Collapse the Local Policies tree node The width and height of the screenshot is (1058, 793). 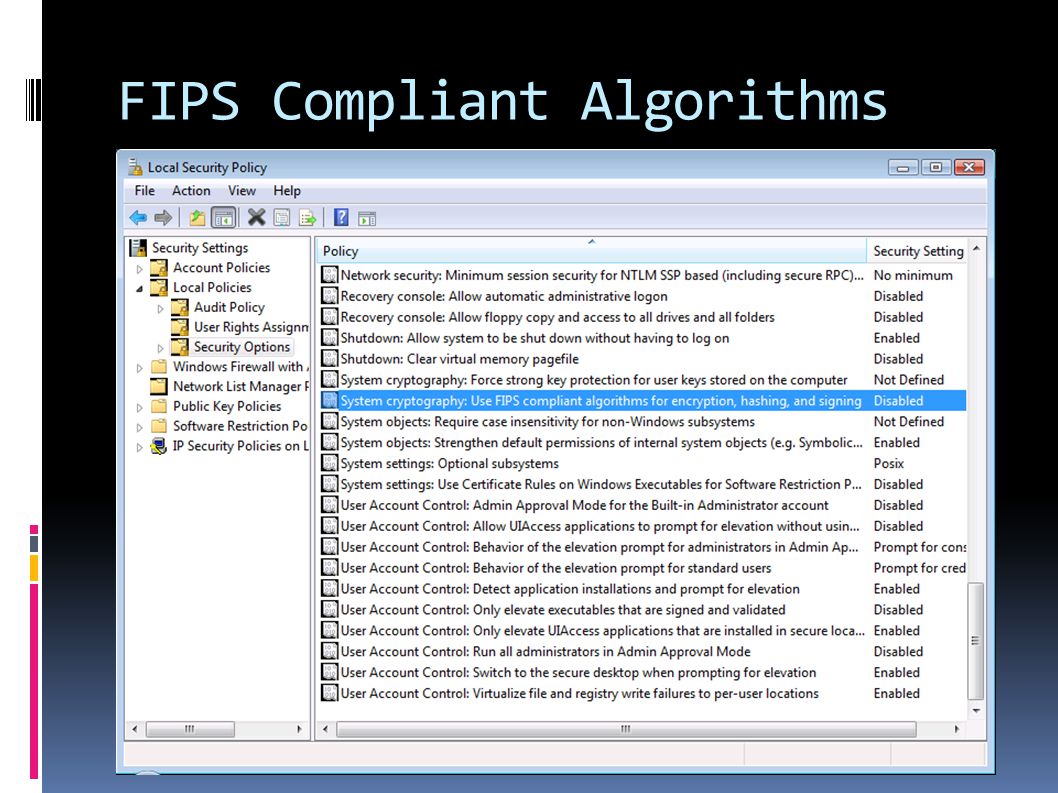tap(140, 288)
